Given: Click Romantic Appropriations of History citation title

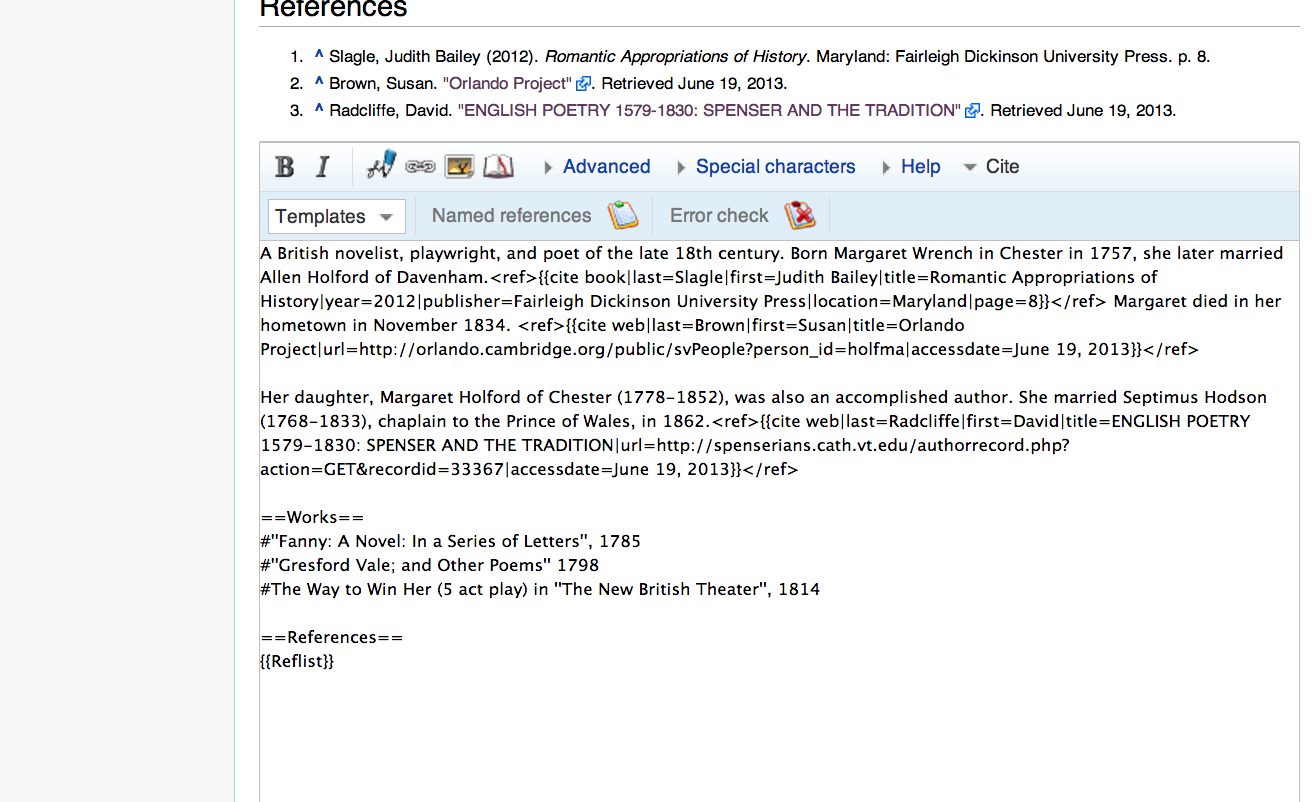Looking at the screenshot, I should (x=675, y=57).
